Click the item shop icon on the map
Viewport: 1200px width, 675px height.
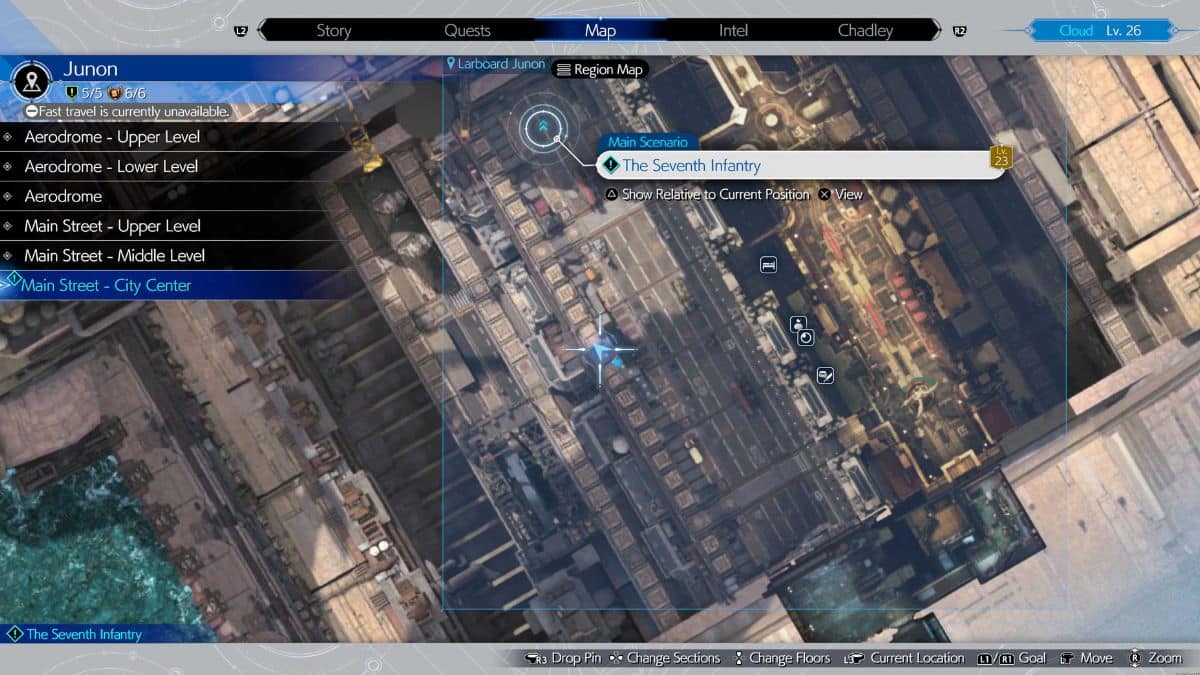tap(805, 338)
